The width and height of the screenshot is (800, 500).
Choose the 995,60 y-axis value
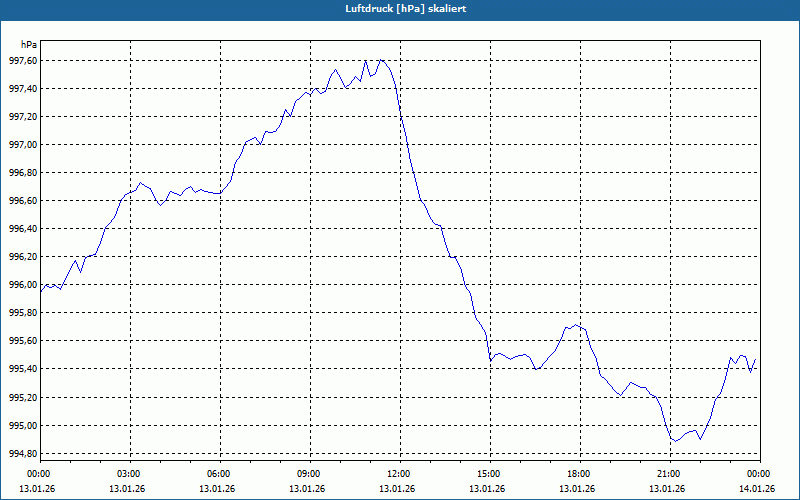point(23,341)
